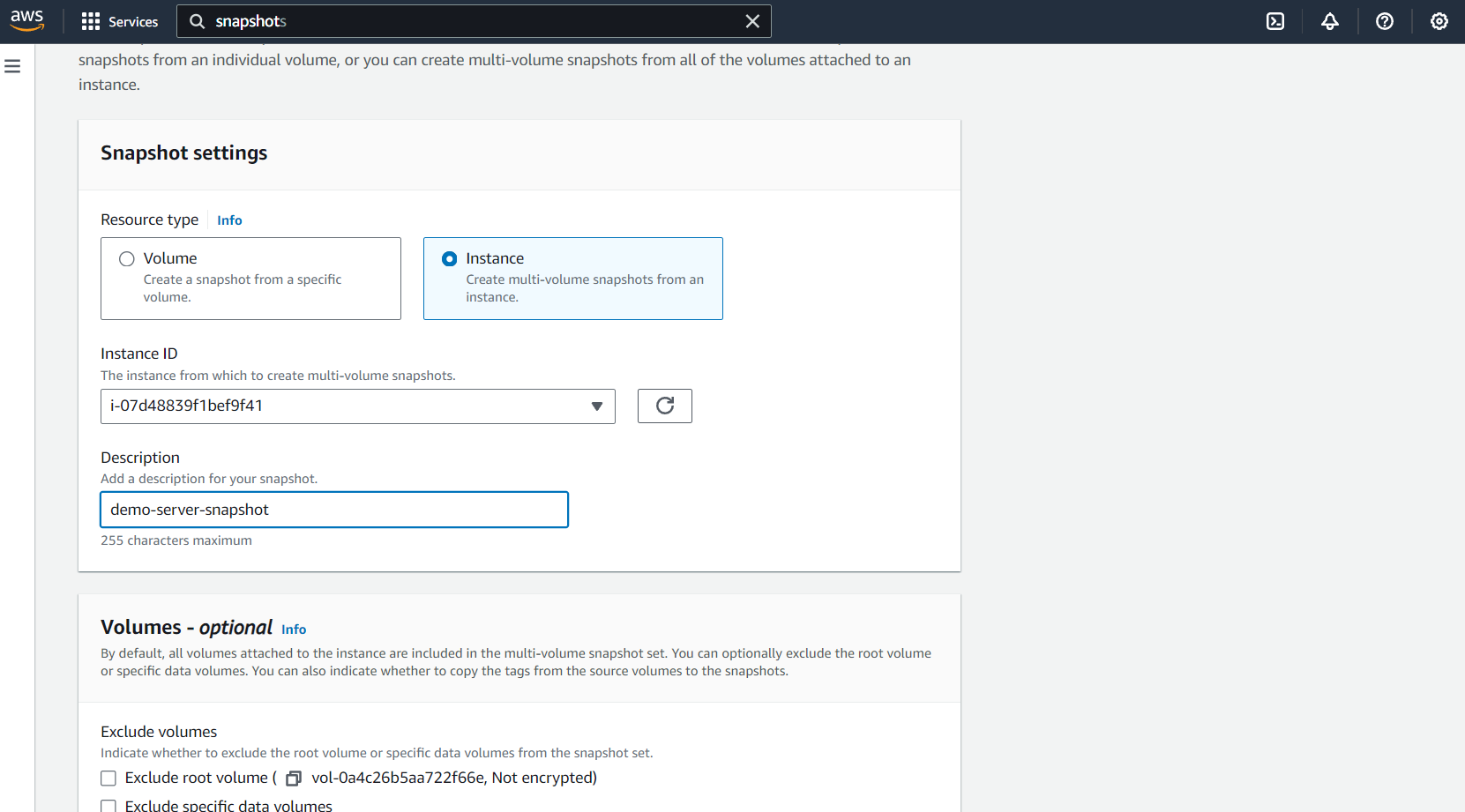Open the CloudShell terminal icon
Image resolution: width=1465 pixels, height=812 pixels.
click(x=1275, y=21)
